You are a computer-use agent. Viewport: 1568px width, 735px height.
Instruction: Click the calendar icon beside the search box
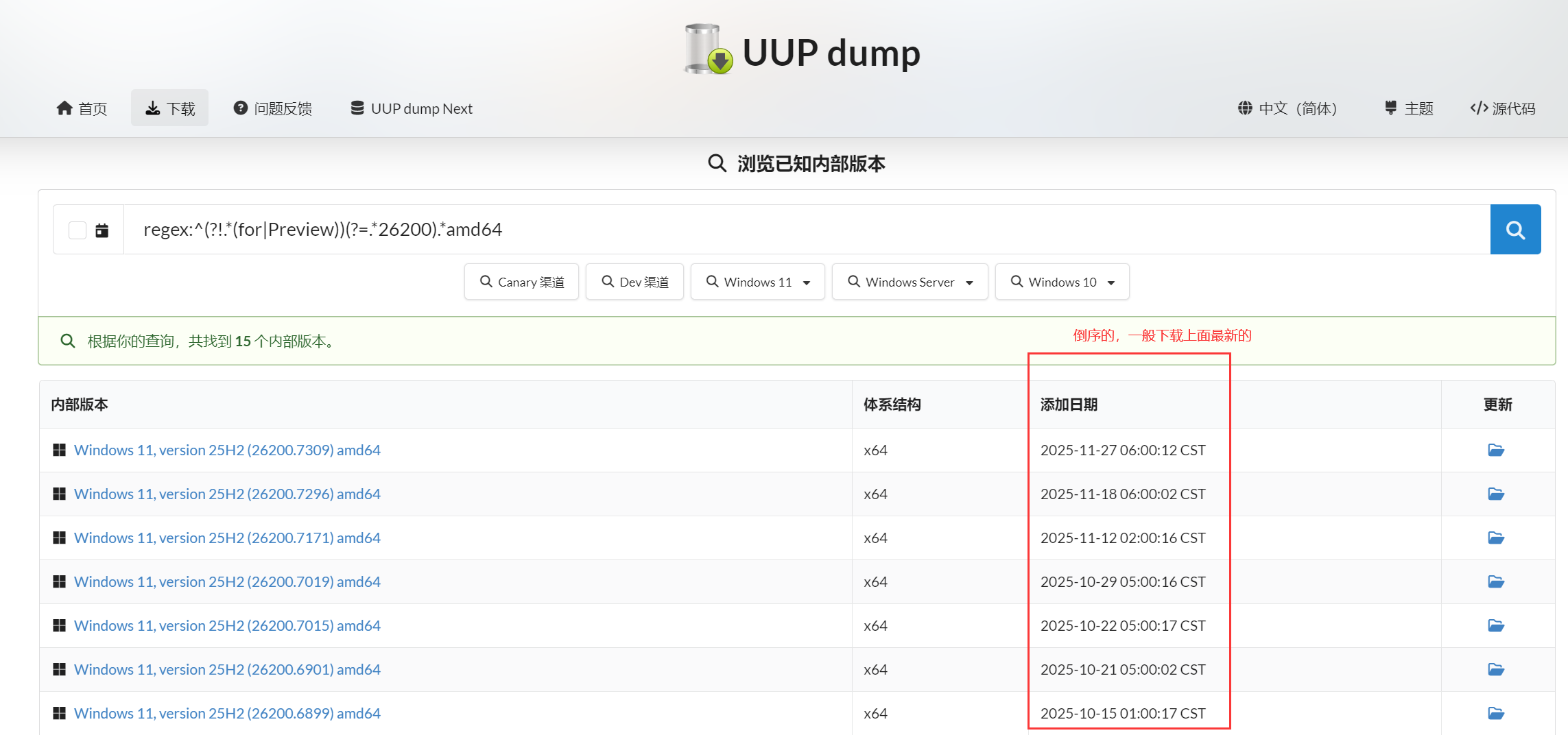102,230
